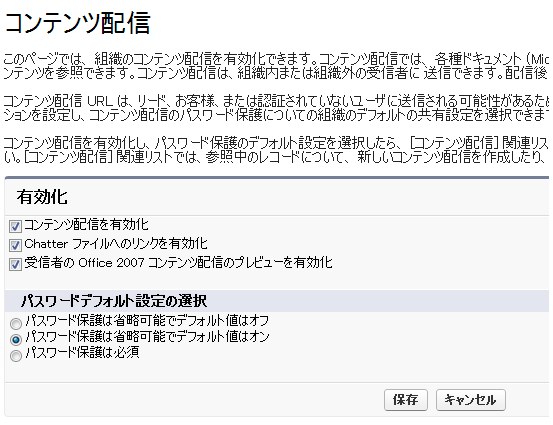Uncheck the コンテンツ配信を有効化 checkbox
The width and height of the screenshot is (553, 425).
(15, 226)
